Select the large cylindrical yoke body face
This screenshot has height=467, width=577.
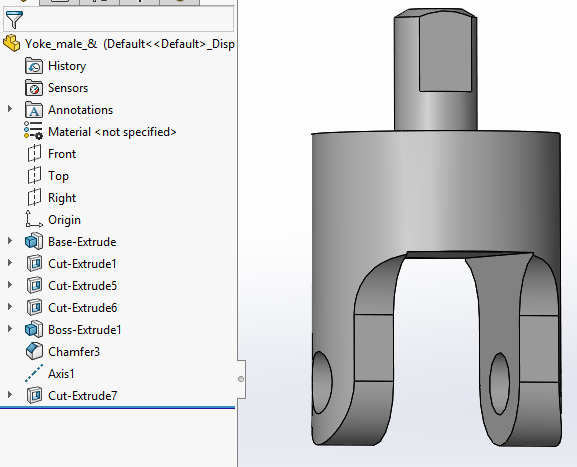coord(436,191)
